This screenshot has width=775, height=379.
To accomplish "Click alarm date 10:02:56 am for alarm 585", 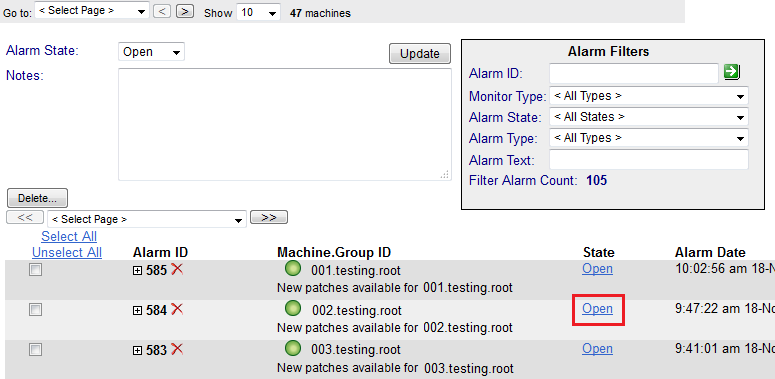I will pos(725,269).
